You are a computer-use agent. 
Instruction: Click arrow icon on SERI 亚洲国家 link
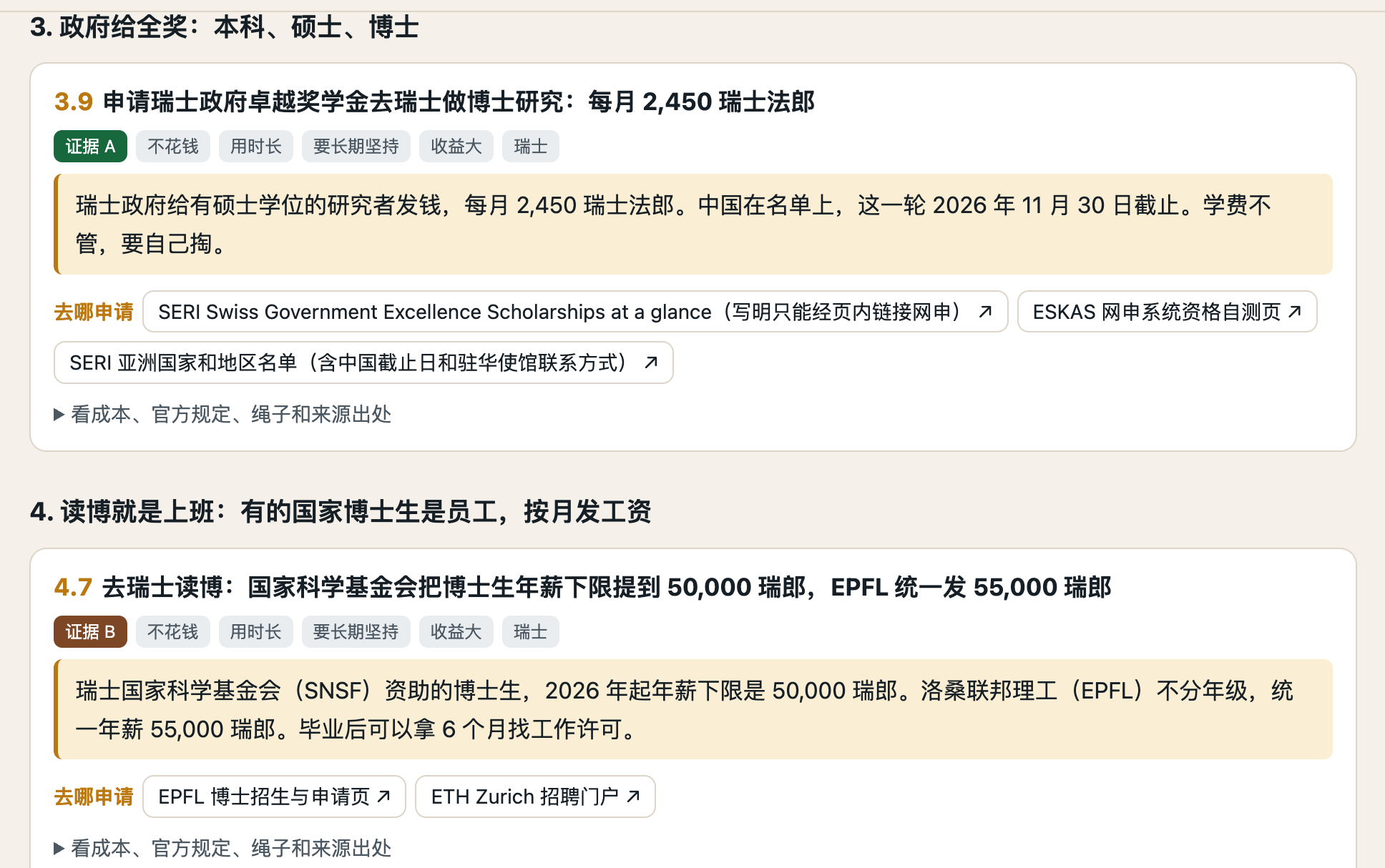pyautogui.click(x=650, y=363)
